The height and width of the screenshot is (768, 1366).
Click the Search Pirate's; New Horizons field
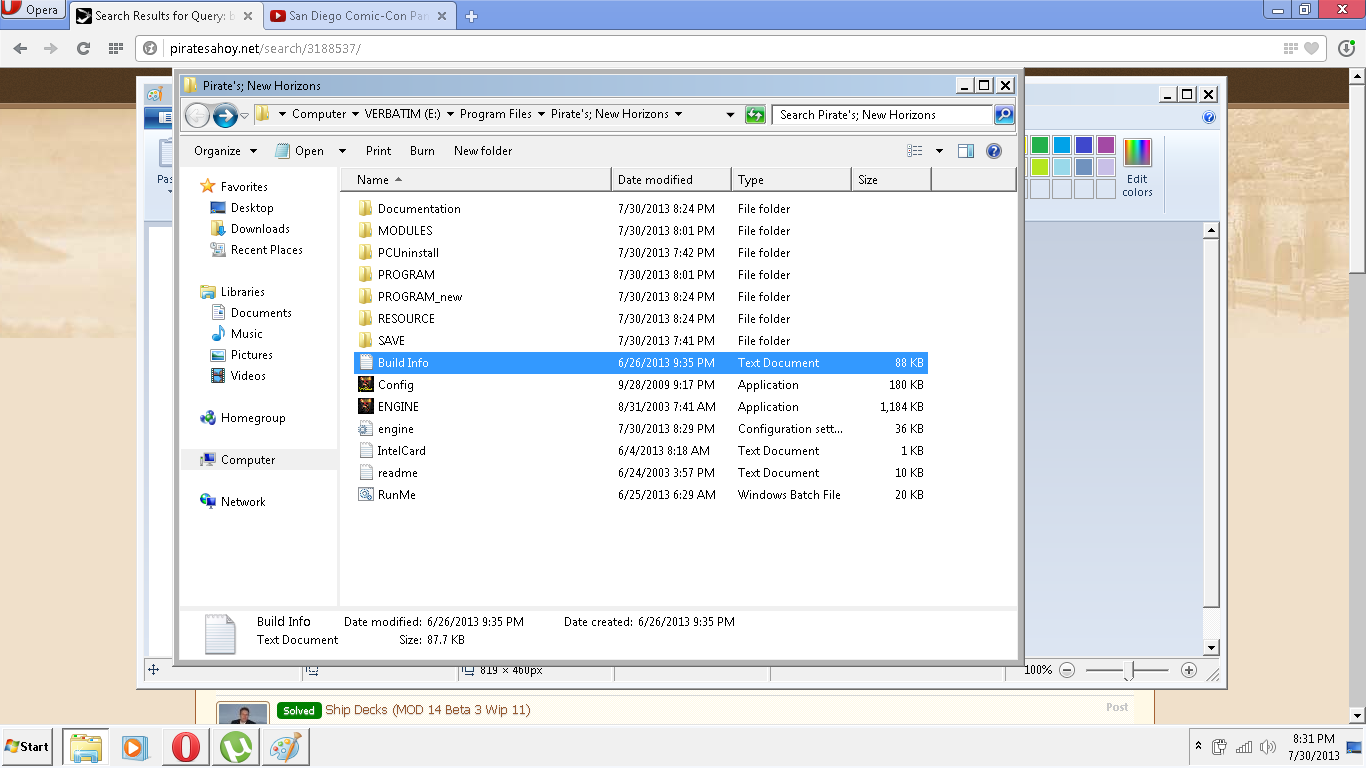[x=884, y=115]
